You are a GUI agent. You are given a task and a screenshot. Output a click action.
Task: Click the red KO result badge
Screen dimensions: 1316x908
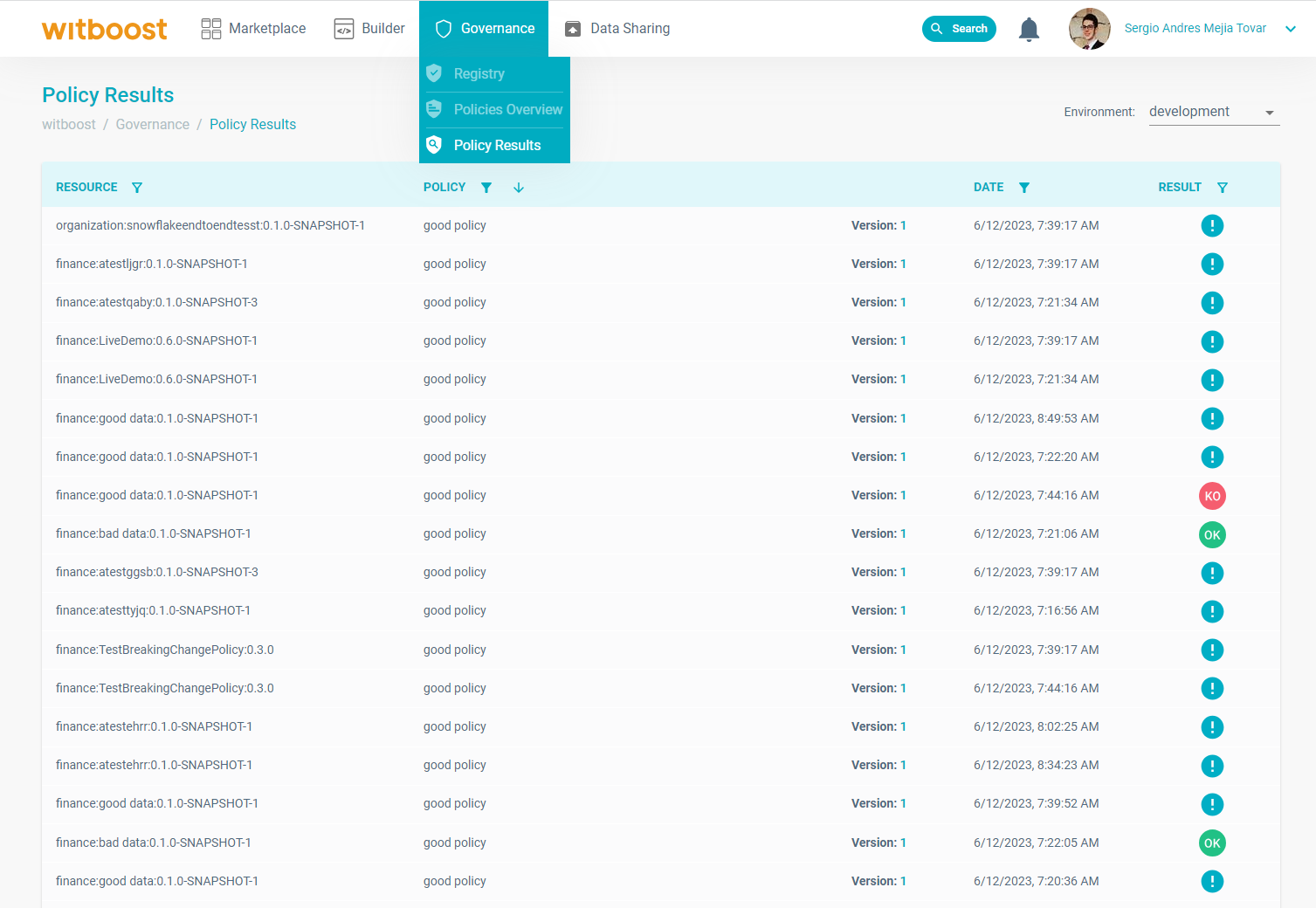1212,496
